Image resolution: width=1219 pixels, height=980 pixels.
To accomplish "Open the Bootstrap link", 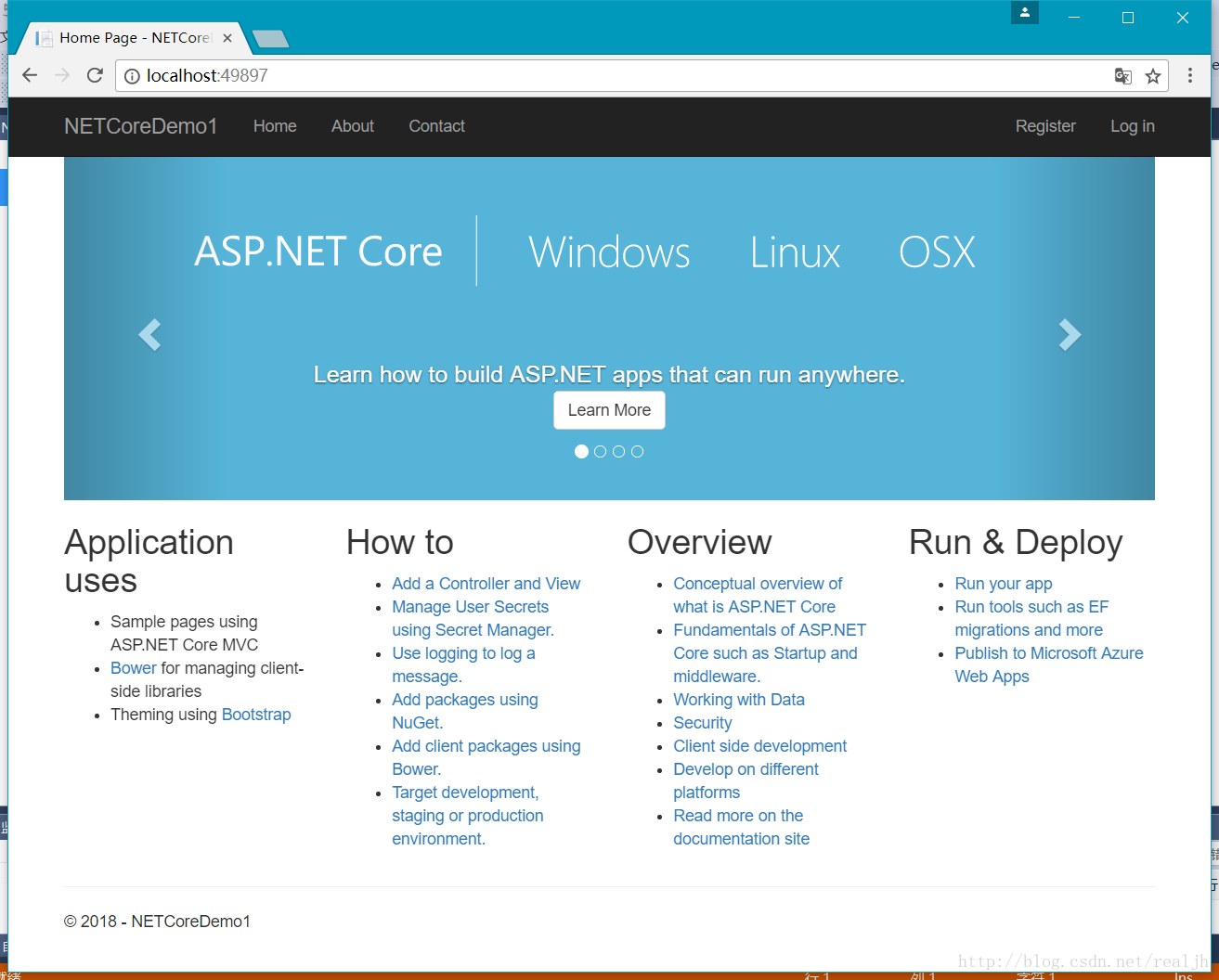I will [x=256, y=715].
